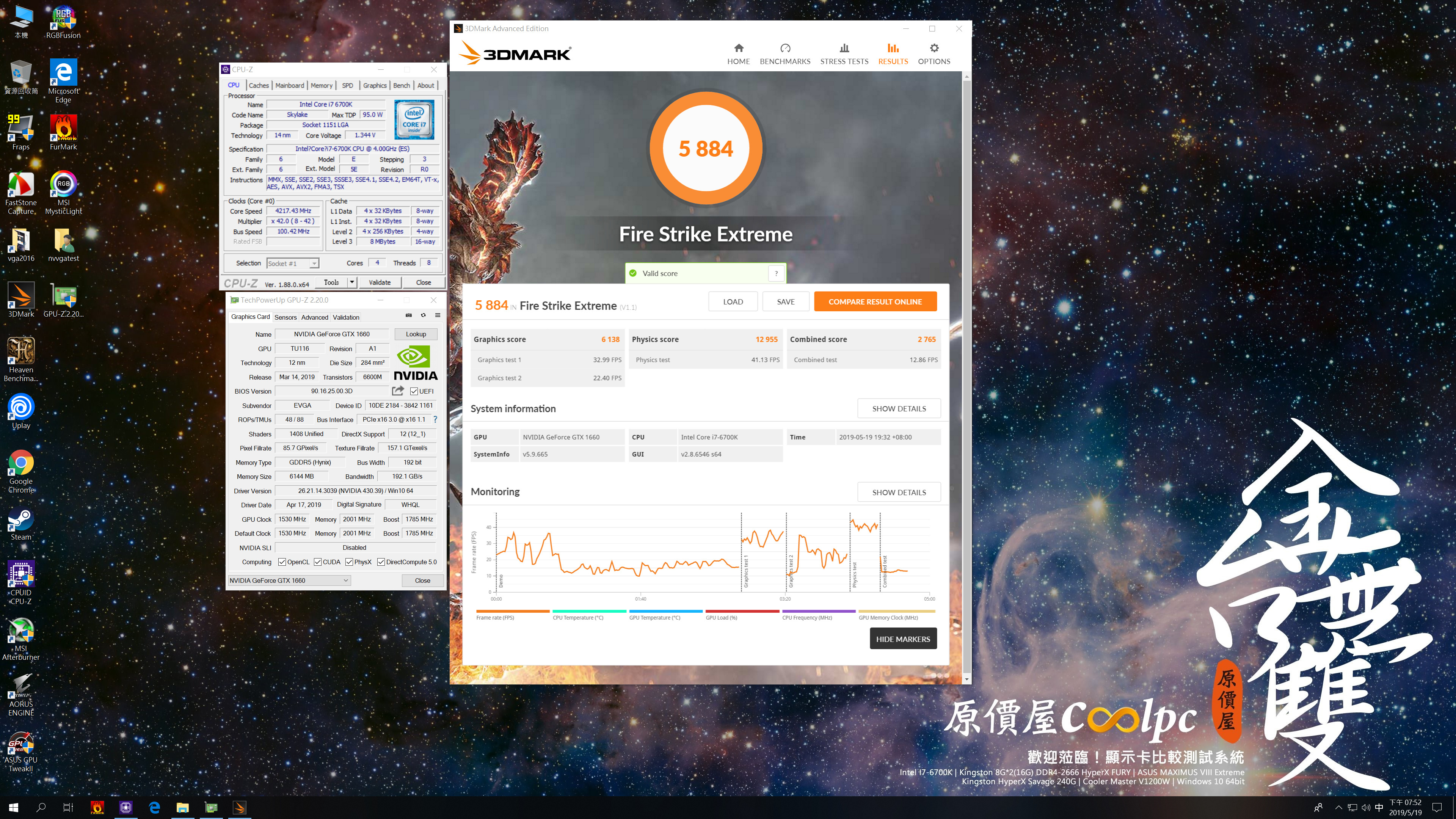Open ASUS GPU TweakII desktop icon
Image resolution: width=1456 pixels, height=819 pixels.
(21, 751)
